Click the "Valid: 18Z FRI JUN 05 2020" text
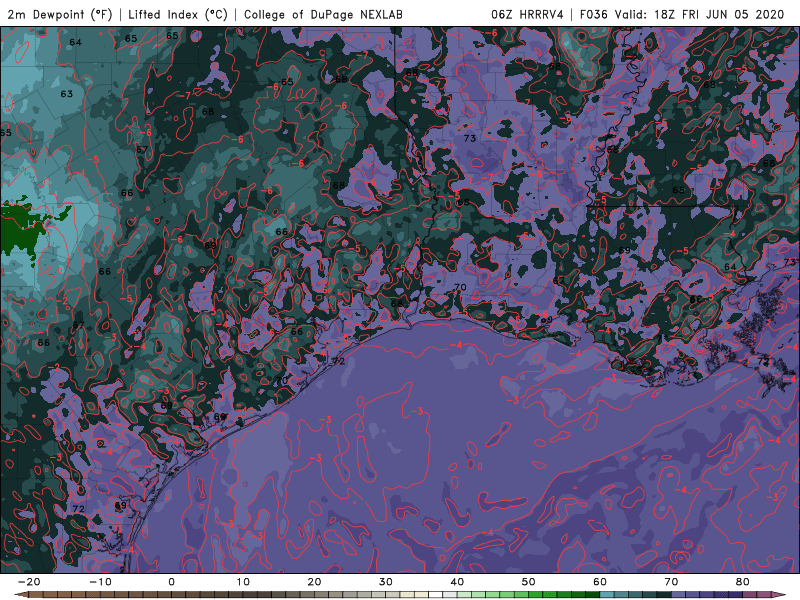 pos(699,14)
